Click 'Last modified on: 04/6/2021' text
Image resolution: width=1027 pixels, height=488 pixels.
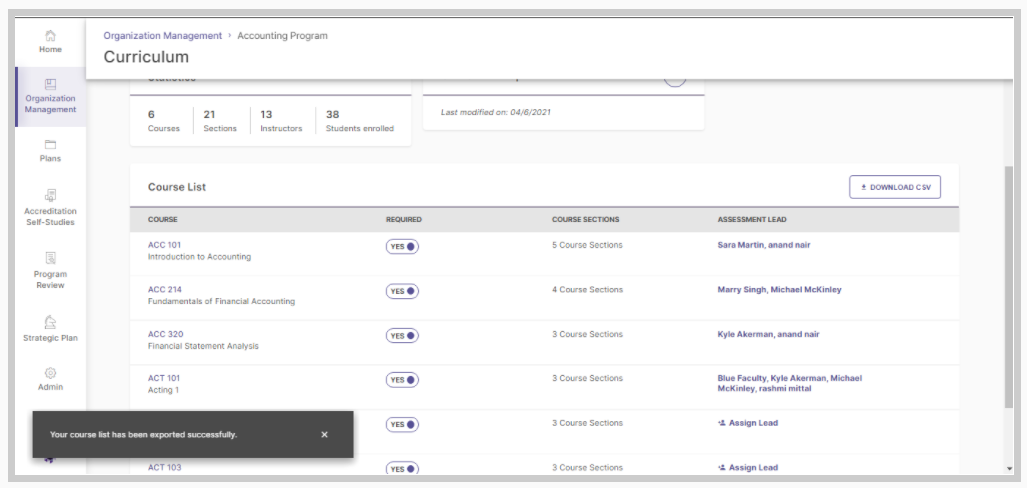496,112
